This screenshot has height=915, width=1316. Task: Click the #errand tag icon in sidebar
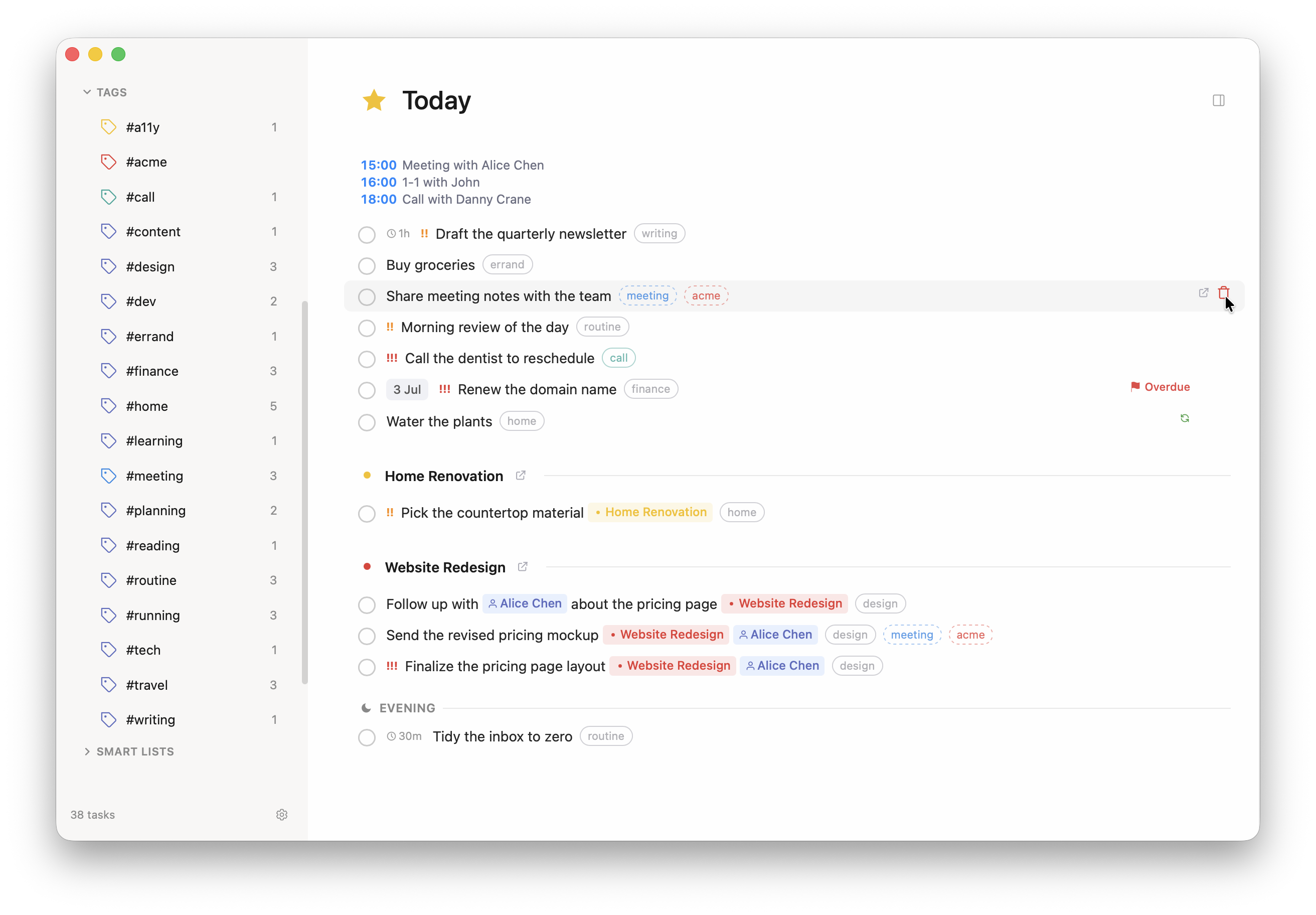[108, 336]
